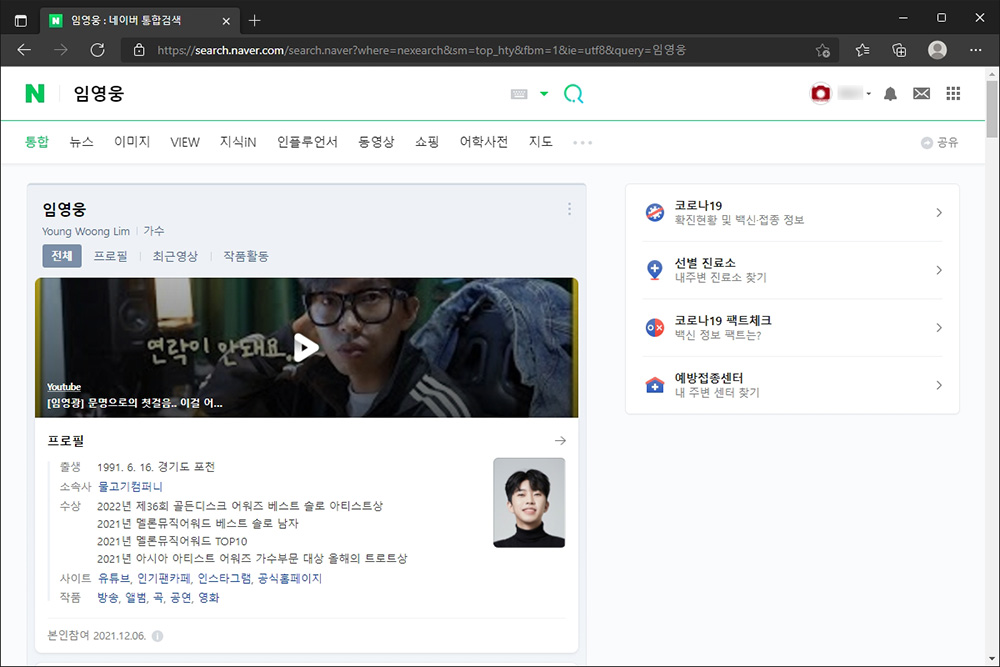Open the Naver services grid icon
Screen dimensions: 1000x667
(x=953, y=94)
